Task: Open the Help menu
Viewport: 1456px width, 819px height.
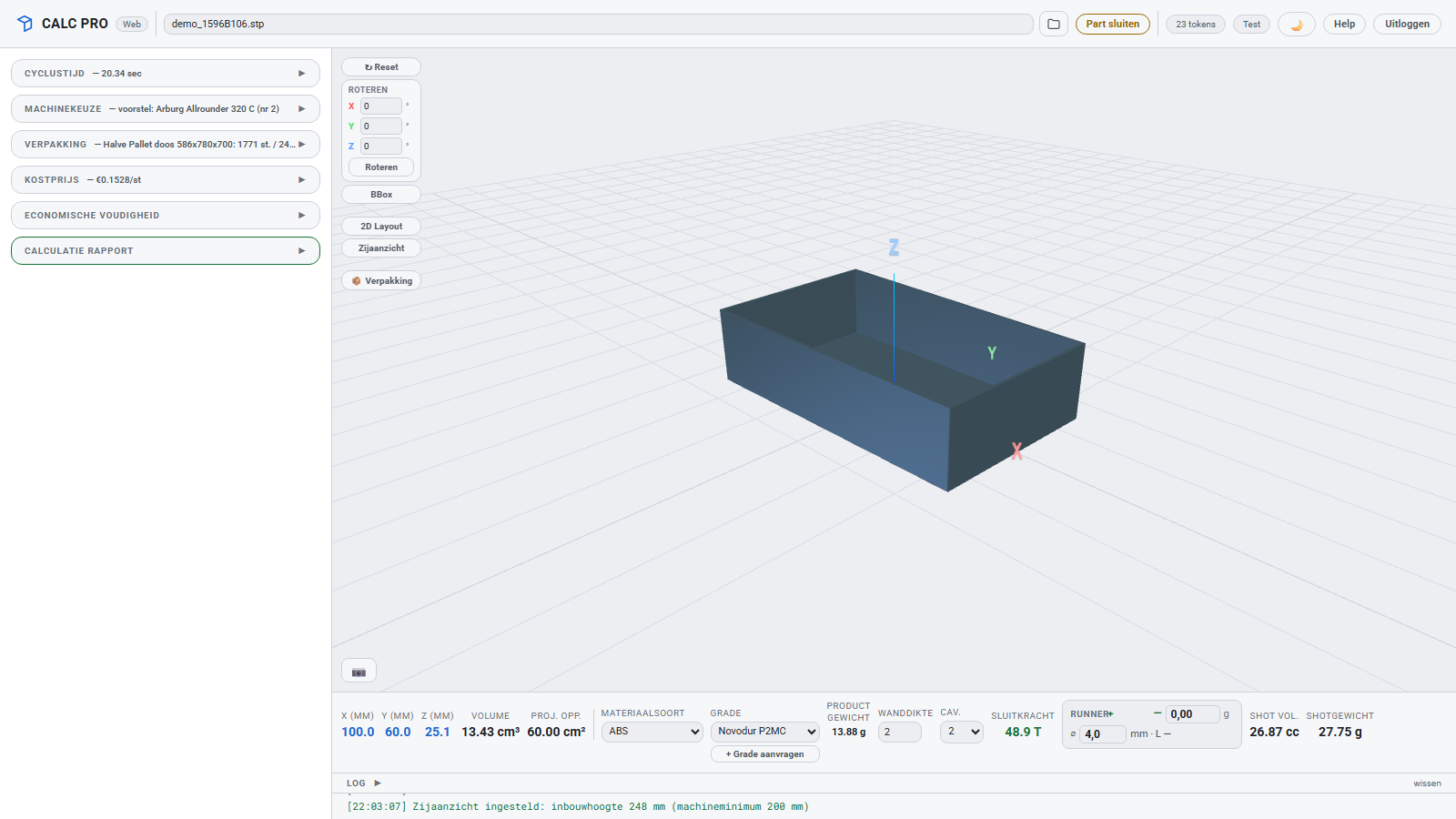Action: tap(1344, 24)
